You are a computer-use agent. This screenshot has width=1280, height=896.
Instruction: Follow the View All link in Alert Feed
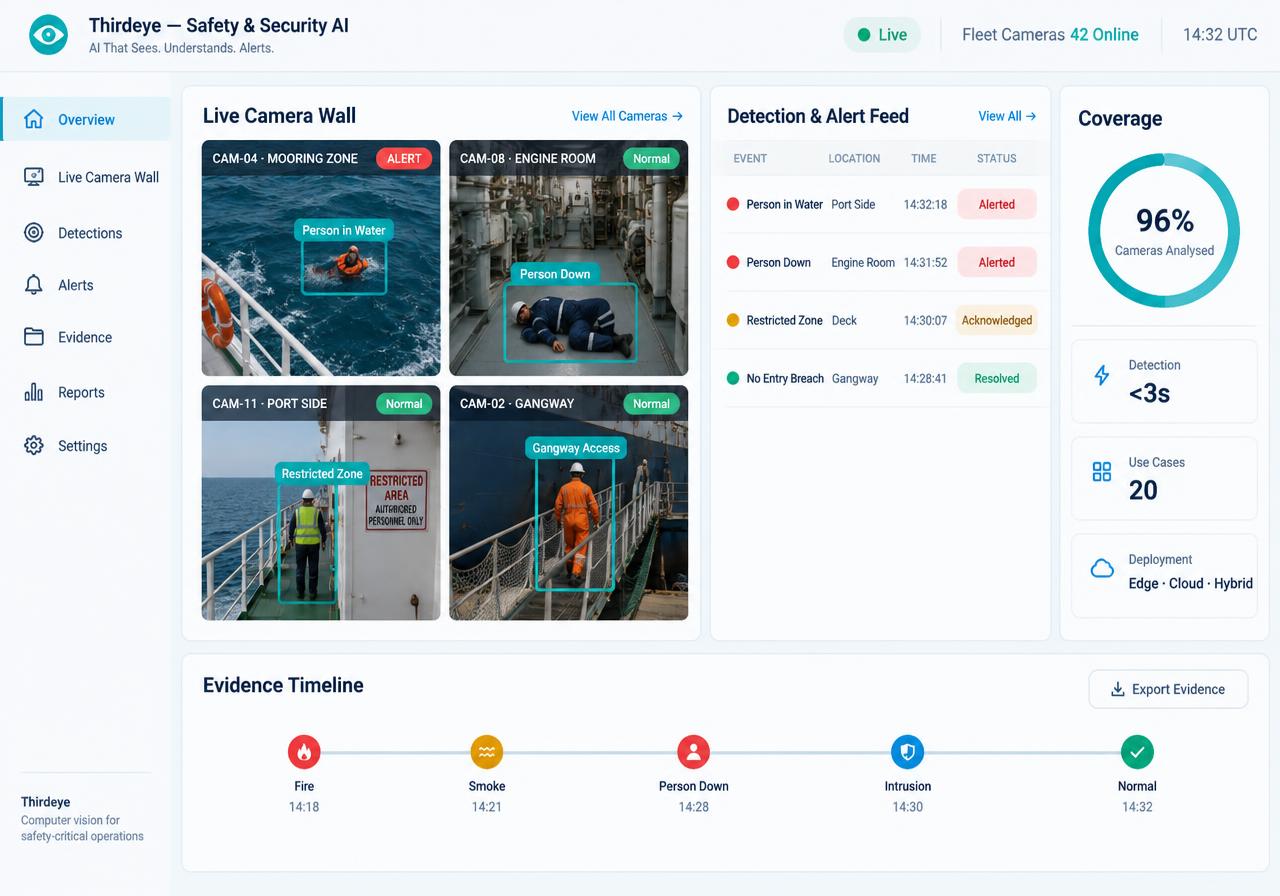click(1007, 116)
